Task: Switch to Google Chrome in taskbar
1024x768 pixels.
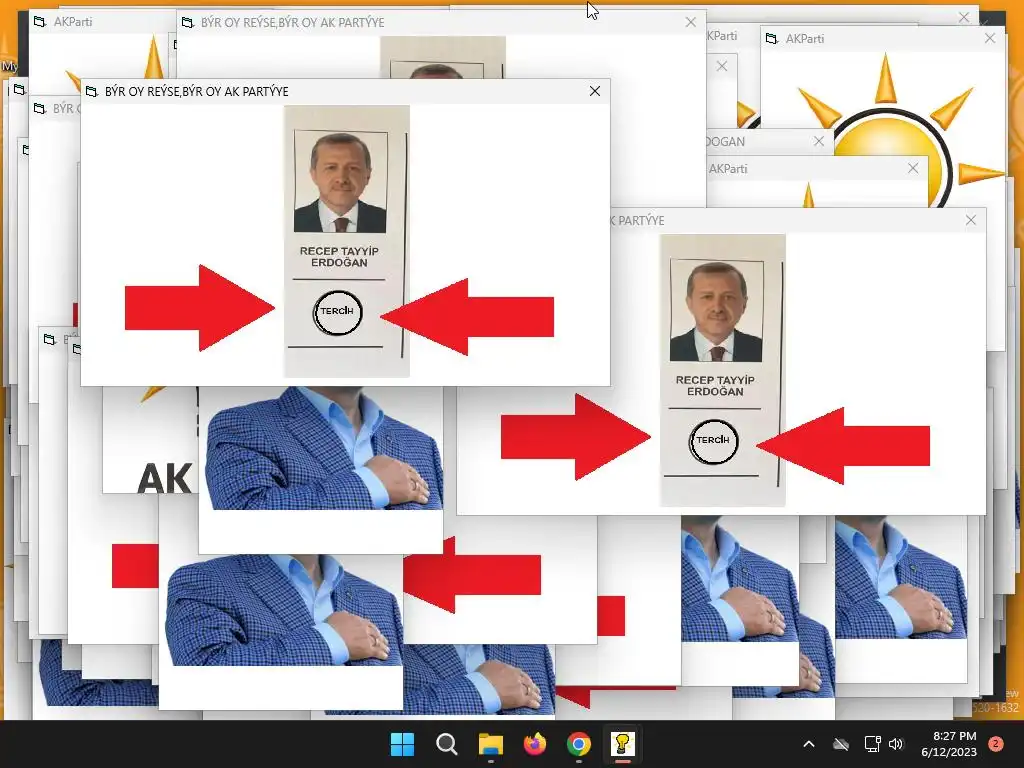Action: click(x=579, y=744)
